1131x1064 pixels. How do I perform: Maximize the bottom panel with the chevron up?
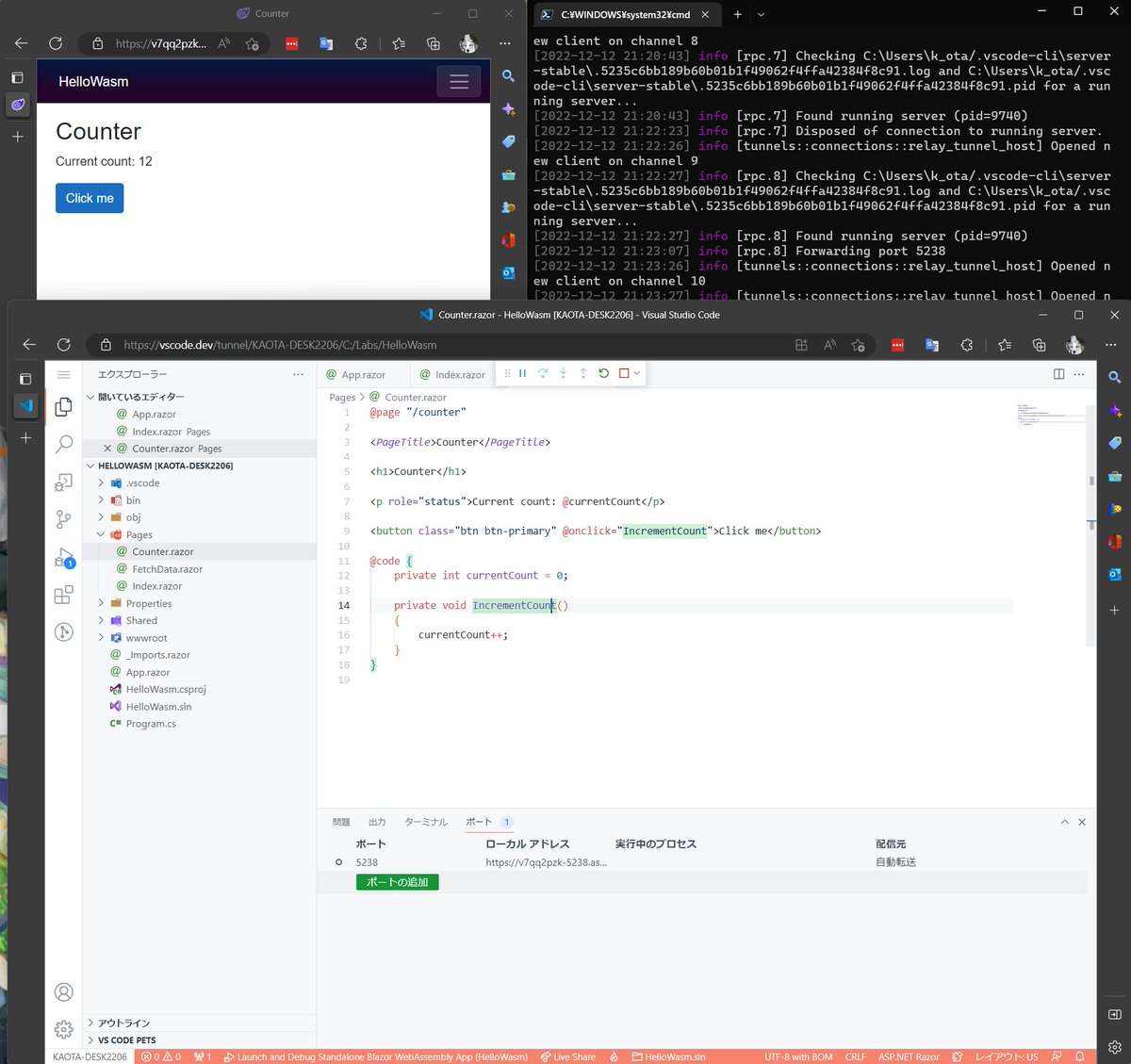(1065, 822)
